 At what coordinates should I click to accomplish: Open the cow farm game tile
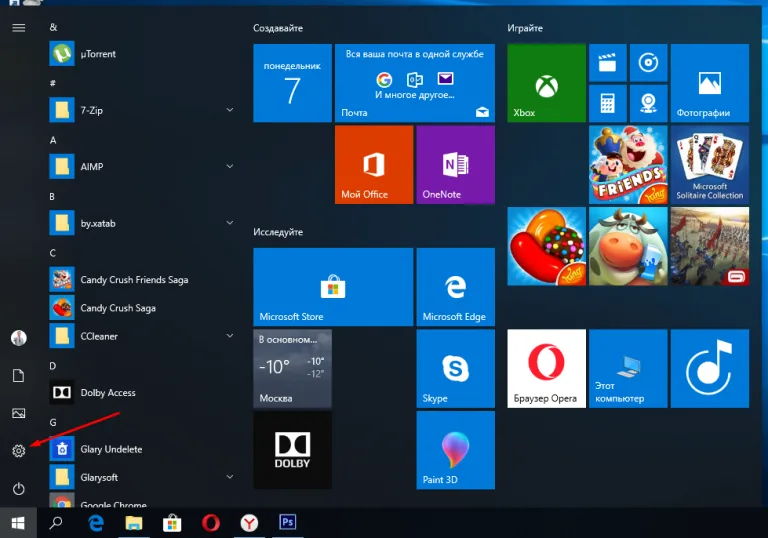click(628, 246)
